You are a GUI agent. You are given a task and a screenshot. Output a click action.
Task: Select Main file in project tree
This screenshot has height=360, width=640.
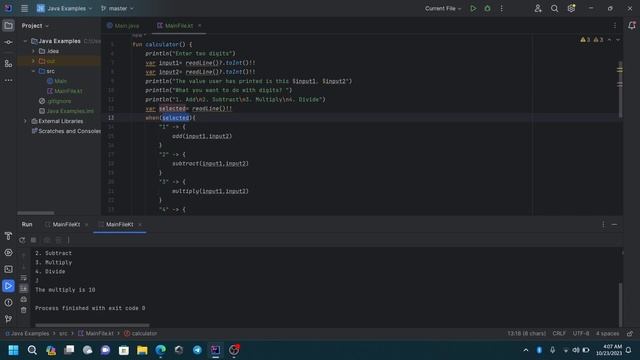pyautogui.click(x=57, y=81)
